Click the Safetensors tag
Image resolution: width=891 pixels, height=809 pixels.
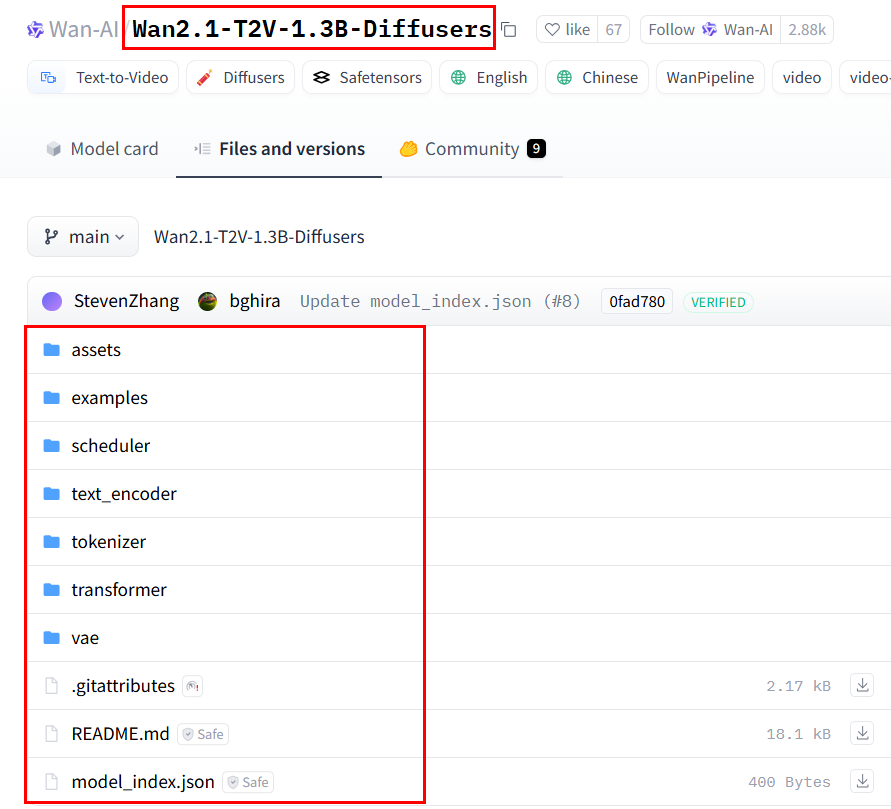[367, 77]
